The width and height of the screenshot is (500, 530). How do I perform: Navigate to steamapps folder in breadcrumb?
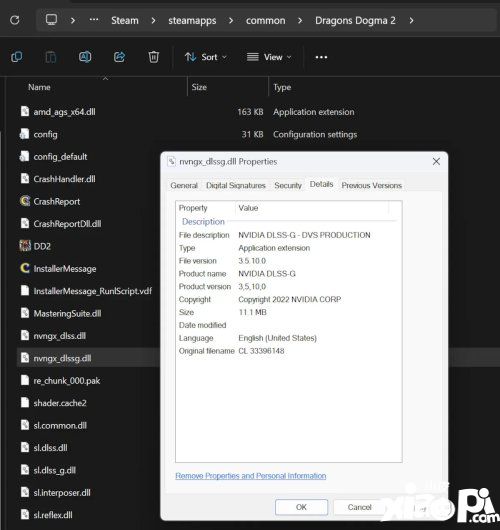click(192, 21)
